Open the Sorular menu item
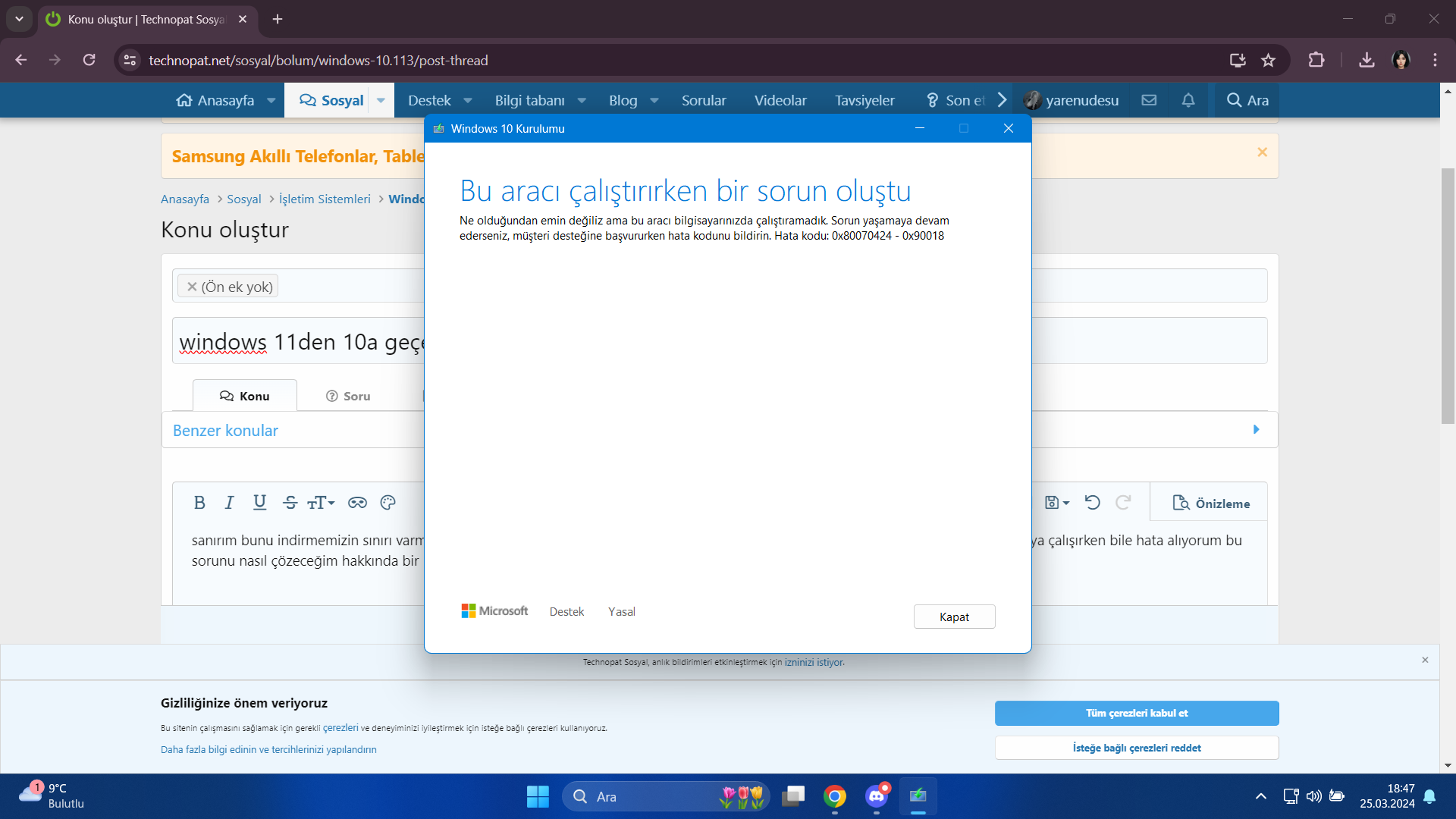The height and width of the screenshot is (819, 1456). 703,100
